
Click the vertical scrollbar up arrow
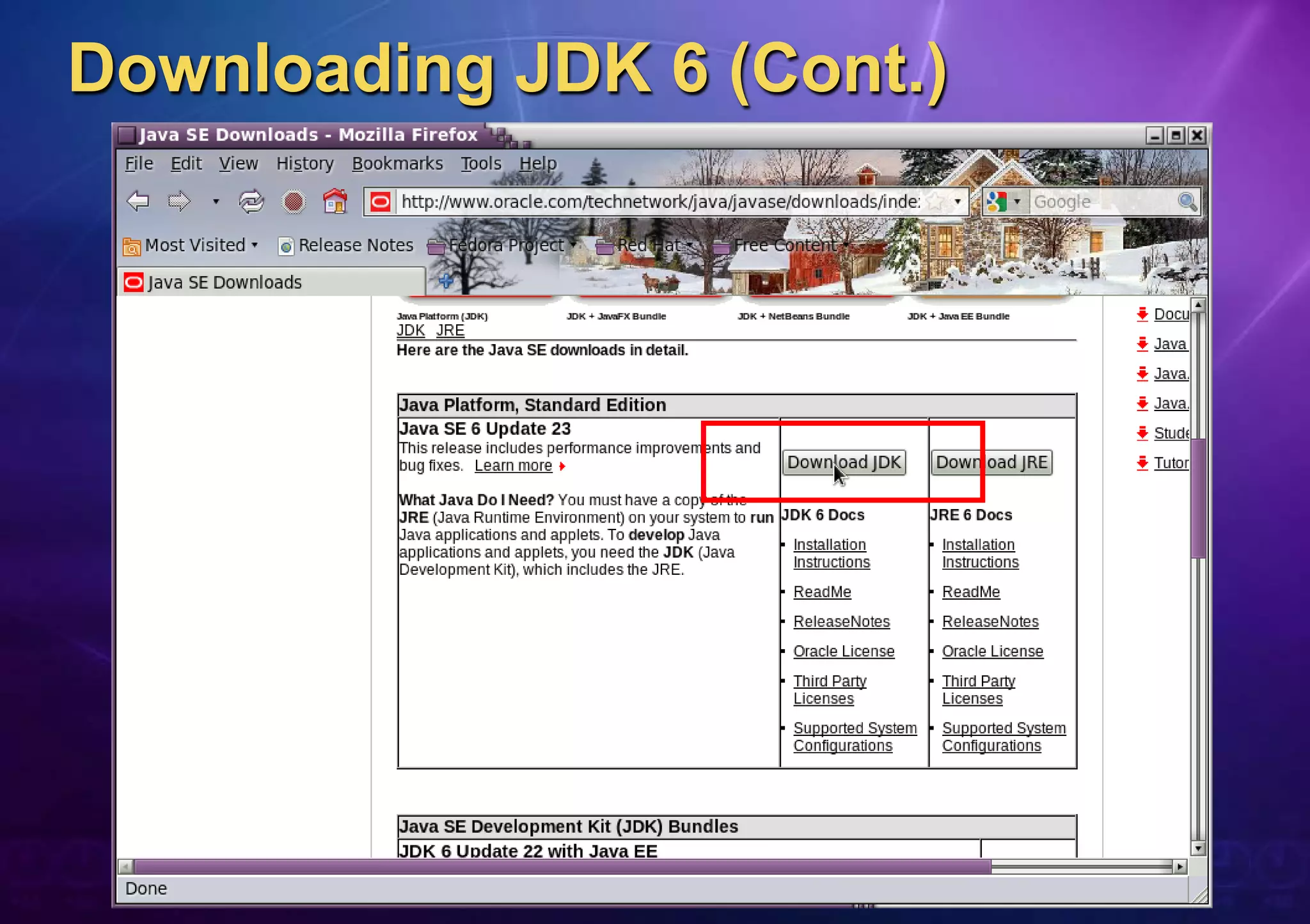pos(1199,305)
